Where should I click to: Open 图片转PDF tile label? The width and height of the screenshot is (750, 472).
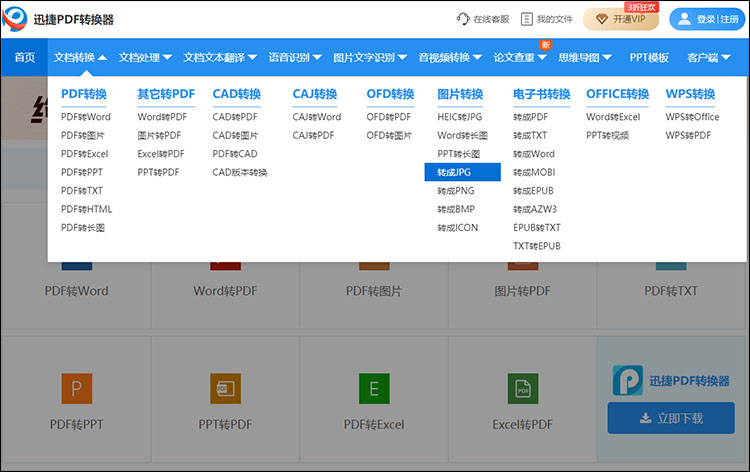522,291
